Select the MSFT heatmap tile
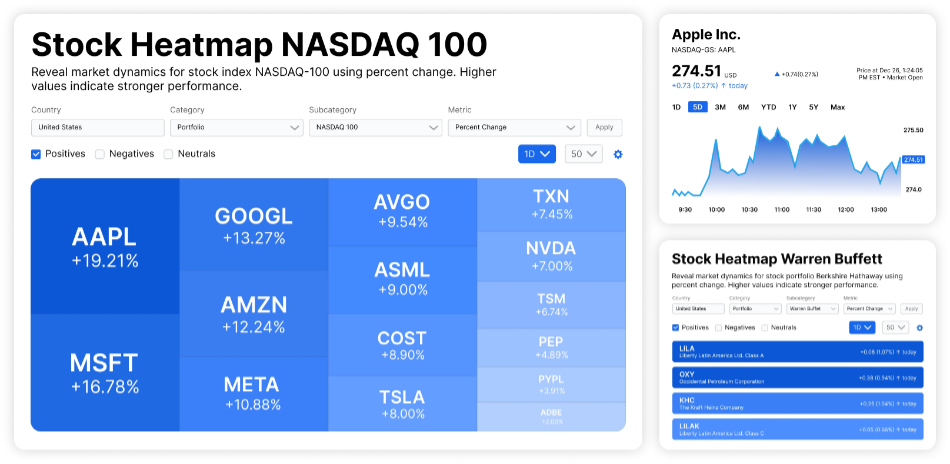 pos(105,372)
